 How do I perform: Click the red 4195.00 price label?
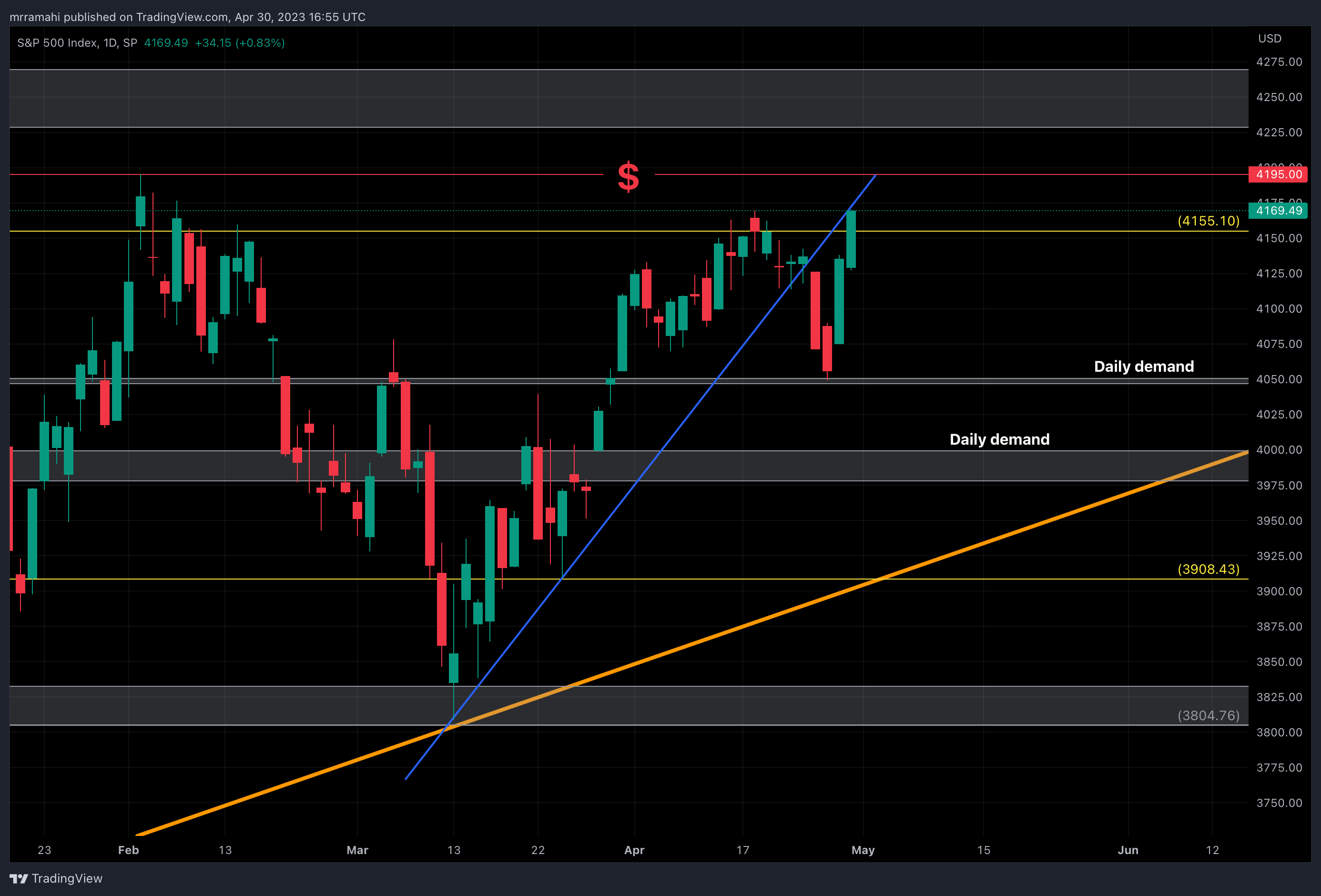point(1278,174)
